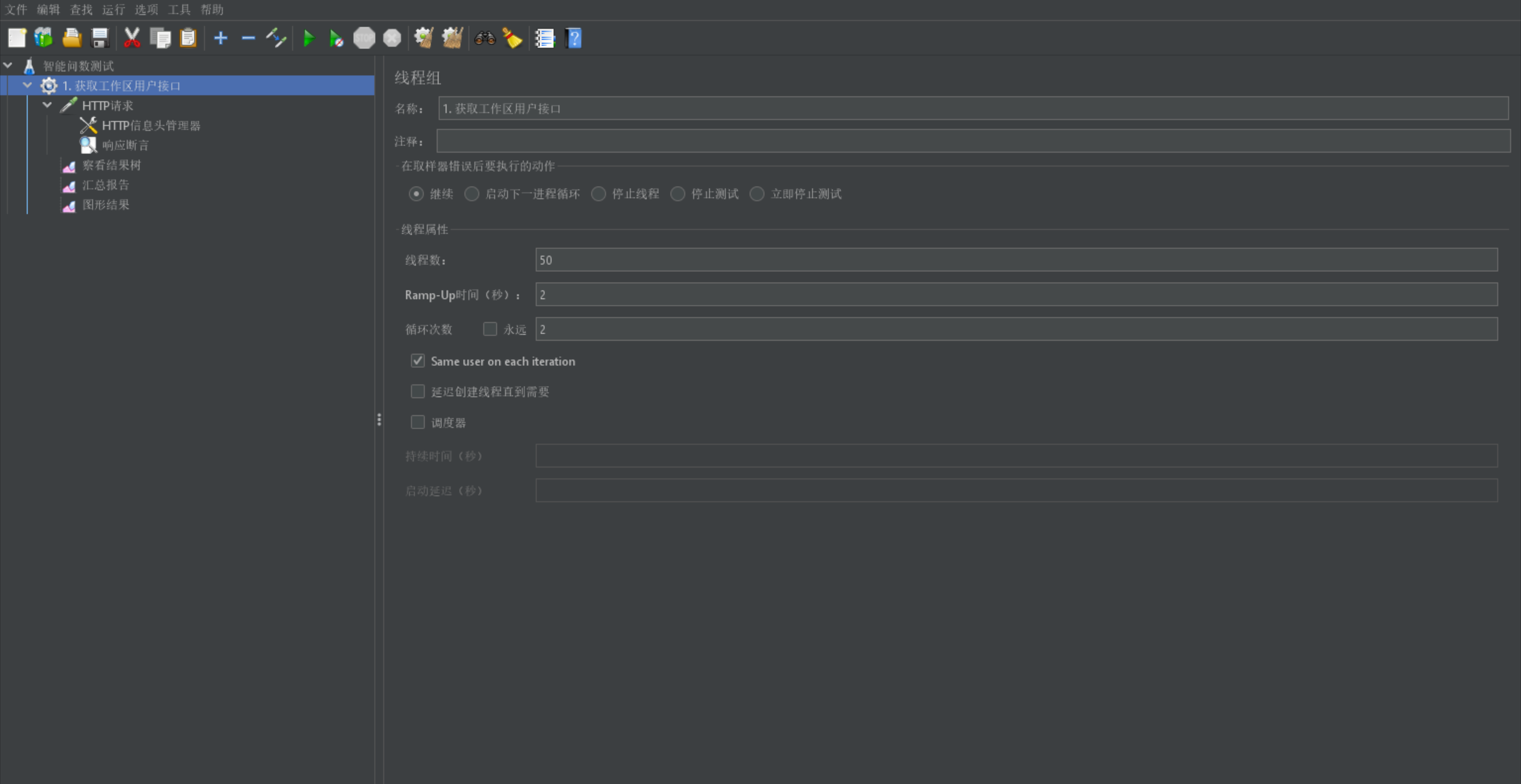1521x784 pixels.
Task: Click the gray Stop icon
Action: tap(364, 38)
